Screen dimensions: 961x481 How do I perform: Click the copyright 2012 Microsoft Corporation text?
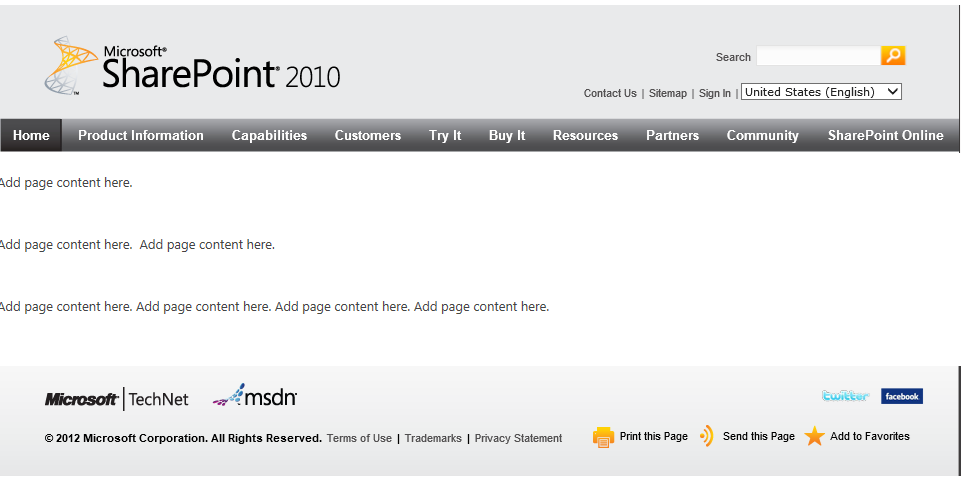tap(183, 438)
